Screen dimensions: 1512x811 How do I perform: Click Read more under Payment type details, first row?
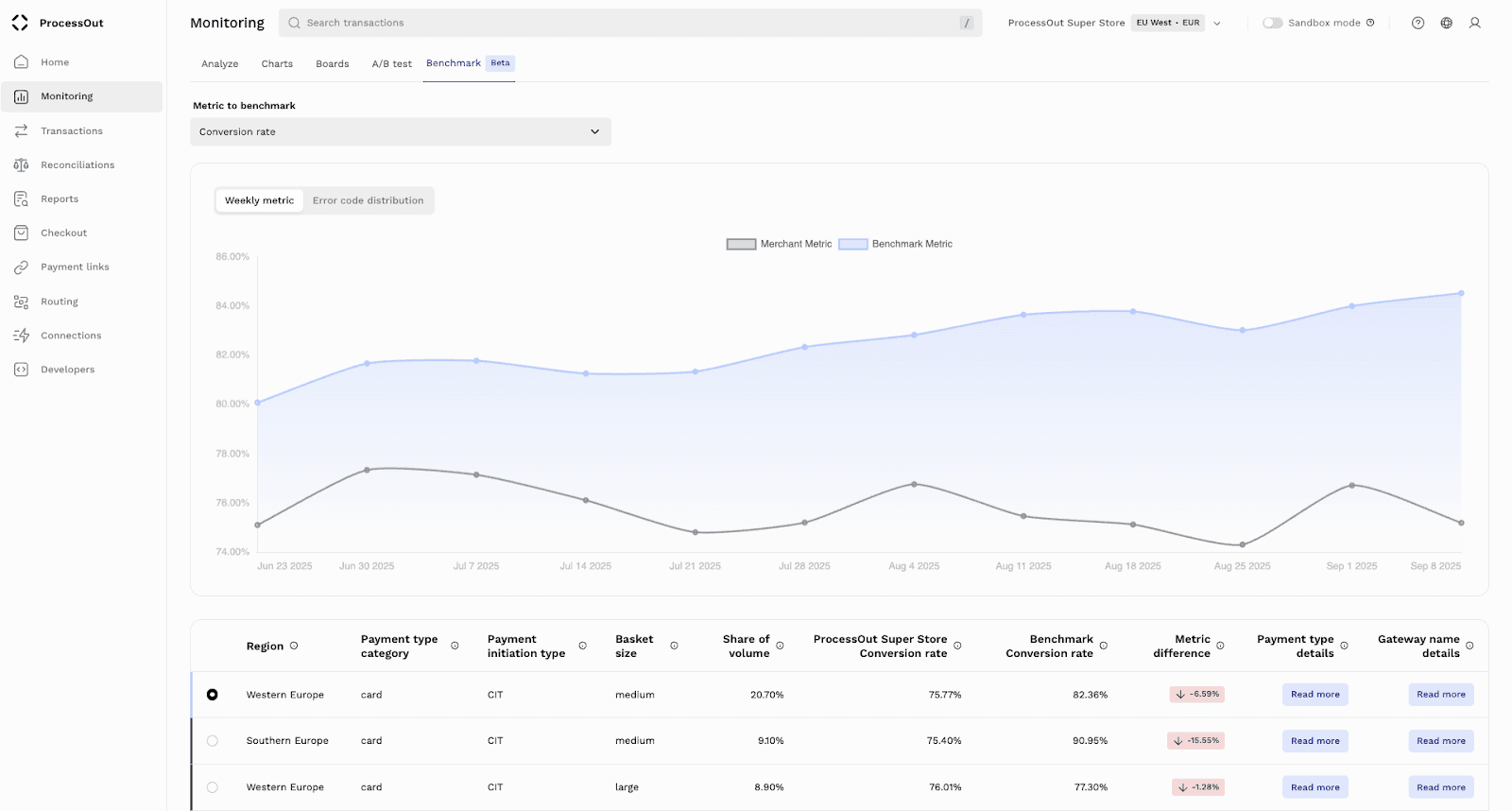1314,695
